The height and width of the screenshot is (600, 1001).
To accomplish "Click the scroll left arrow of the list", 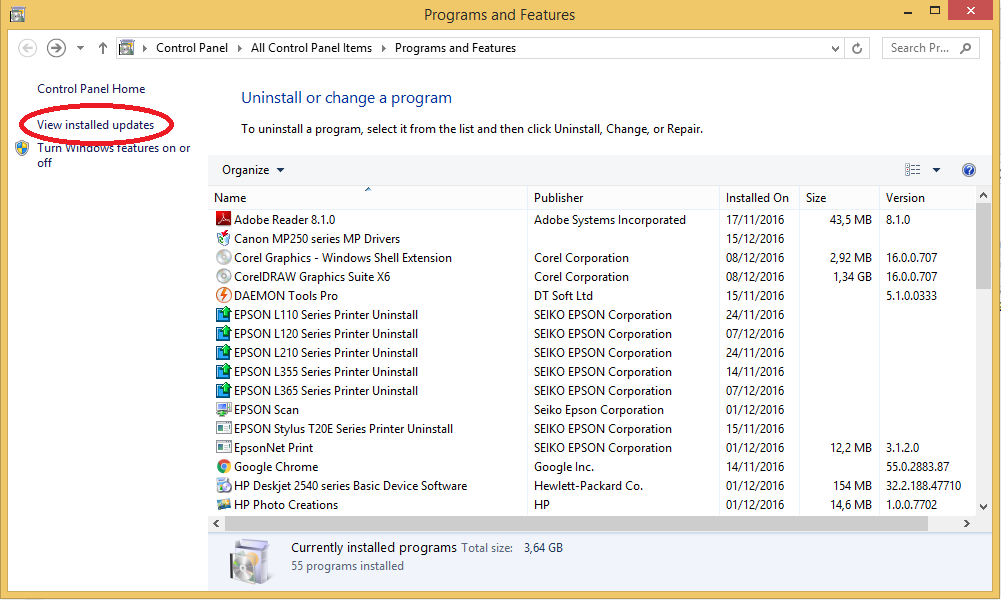I will 216,523.
